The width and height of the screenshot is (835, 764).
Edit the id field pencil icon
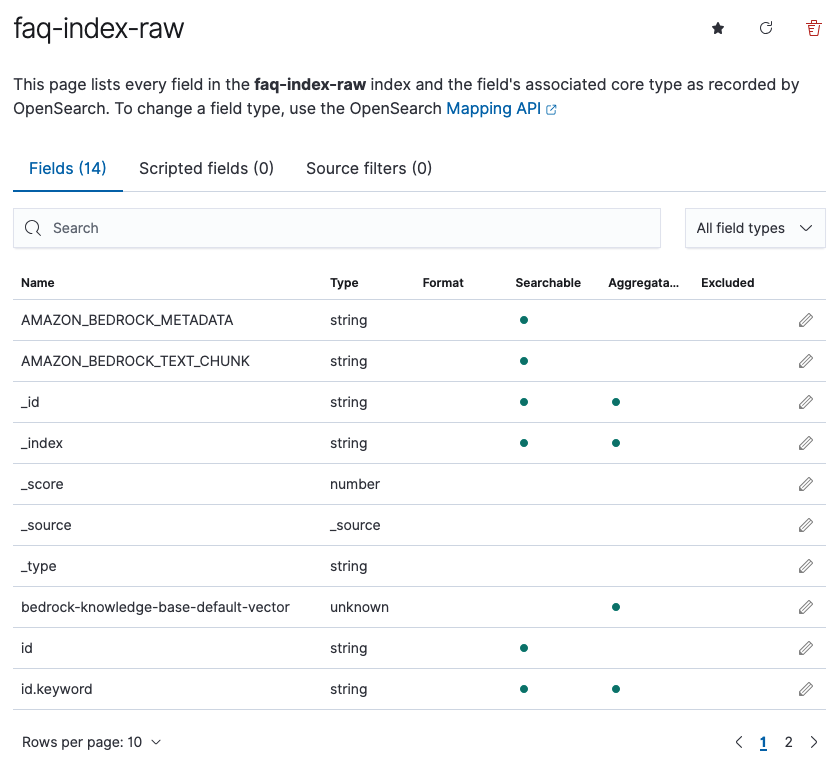coord(806,648)
